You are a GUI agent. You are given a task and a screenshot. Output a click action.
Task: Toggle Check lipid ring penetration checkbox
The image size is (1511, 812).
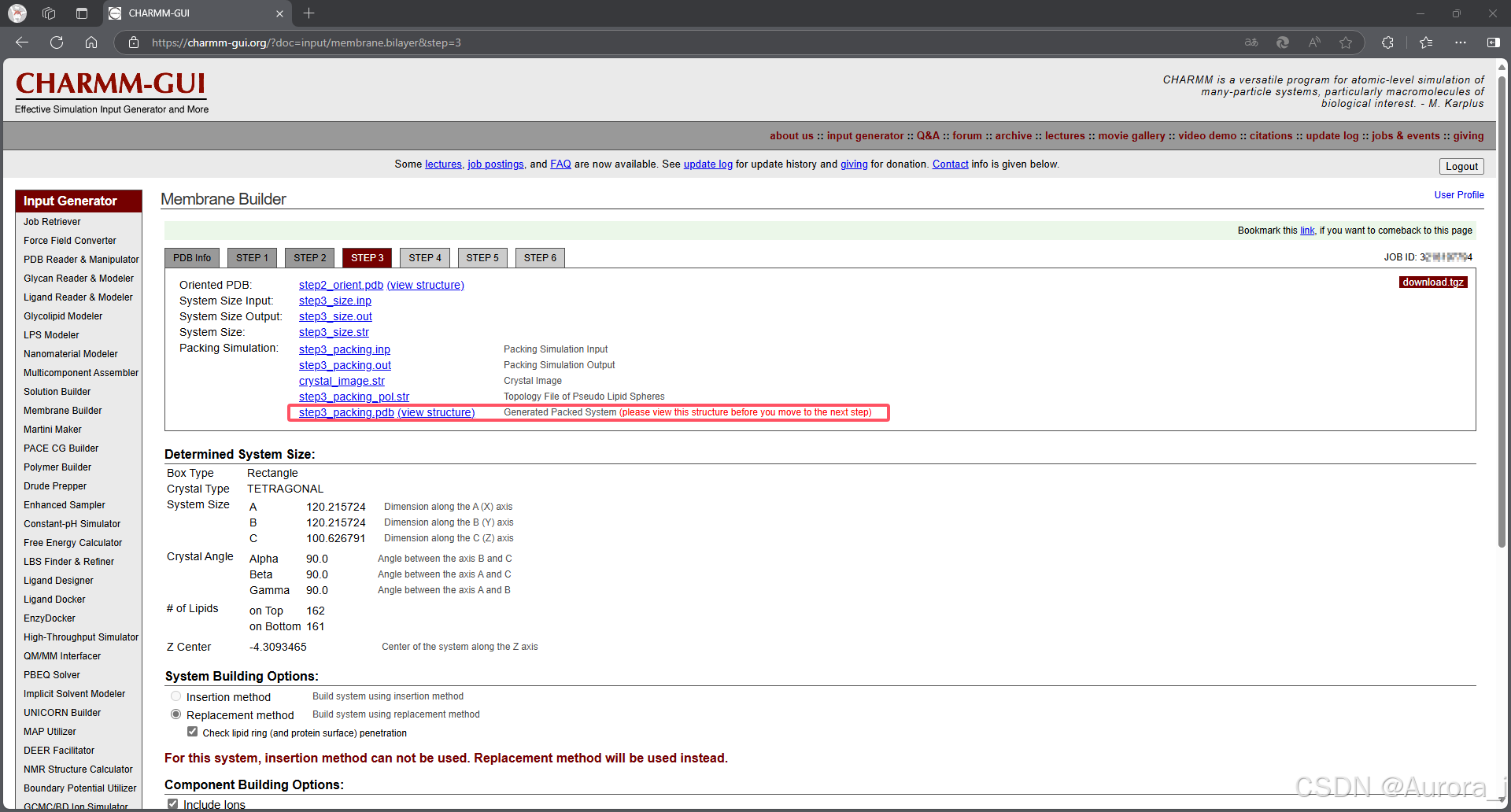[x=192, y=732]
